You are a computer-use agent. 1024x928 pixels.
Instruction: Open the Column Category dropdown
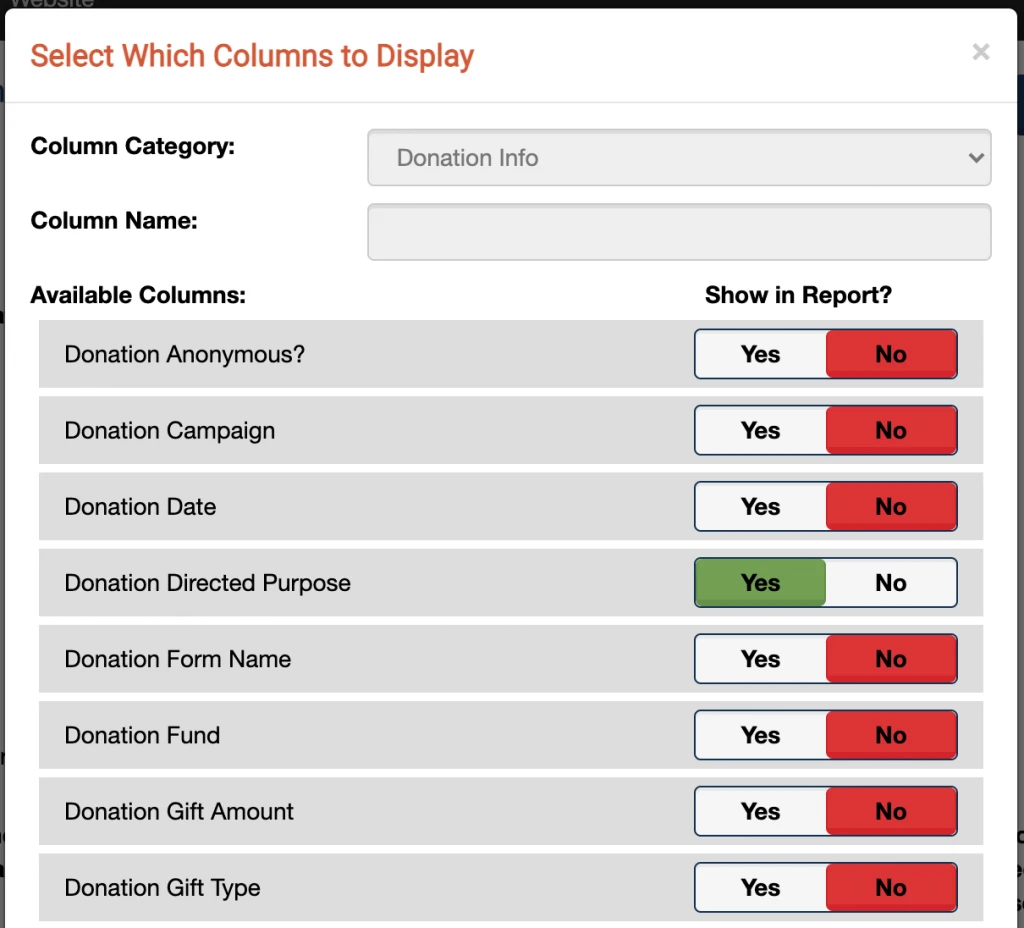pyautogui.click(x=680, y=157)
